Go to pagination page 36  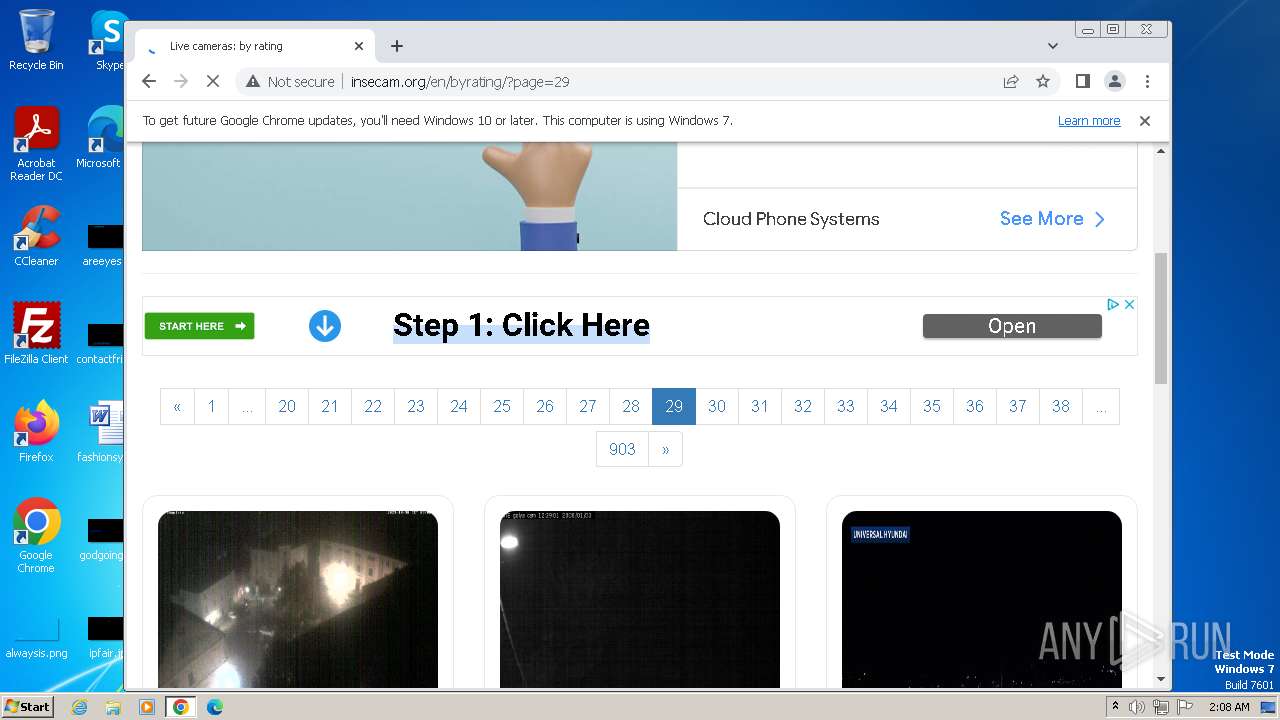click(975, 406)
